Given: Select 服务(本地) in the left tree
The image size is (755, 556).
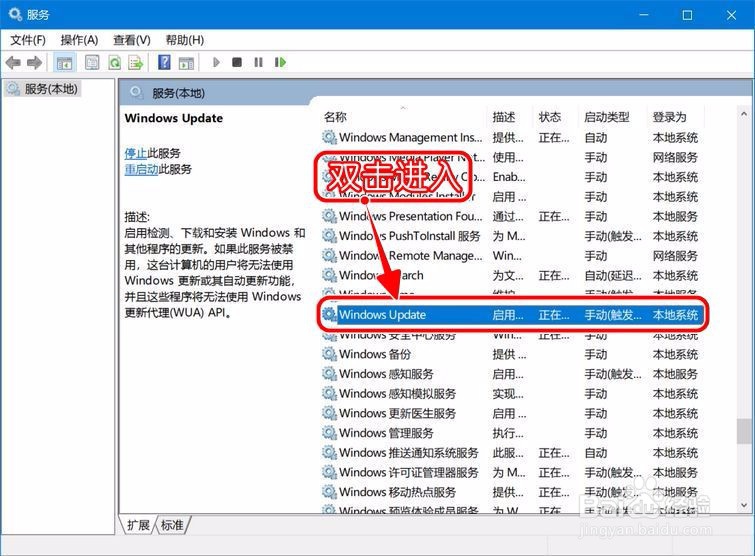Looking at the screenshot, I should (42, 89).
